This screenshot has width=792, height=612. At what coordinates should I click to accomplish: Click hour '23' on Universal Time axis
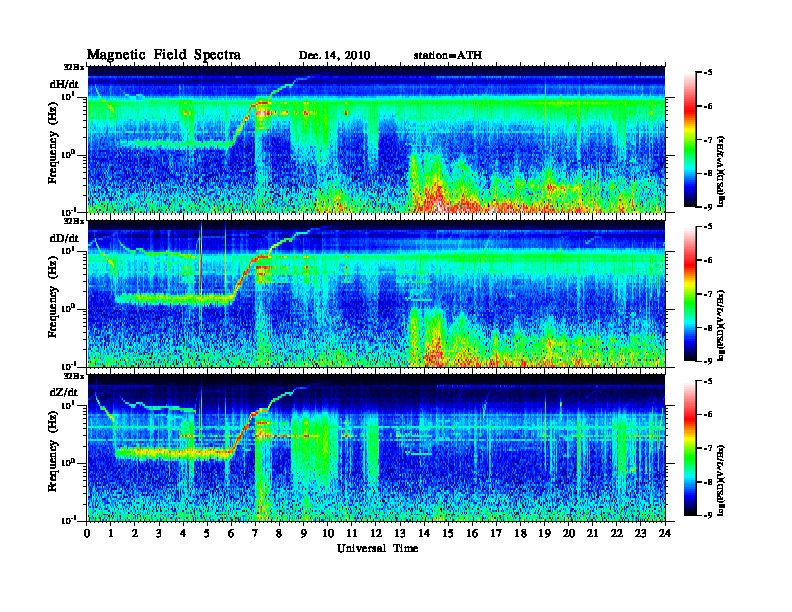[640, 533]
